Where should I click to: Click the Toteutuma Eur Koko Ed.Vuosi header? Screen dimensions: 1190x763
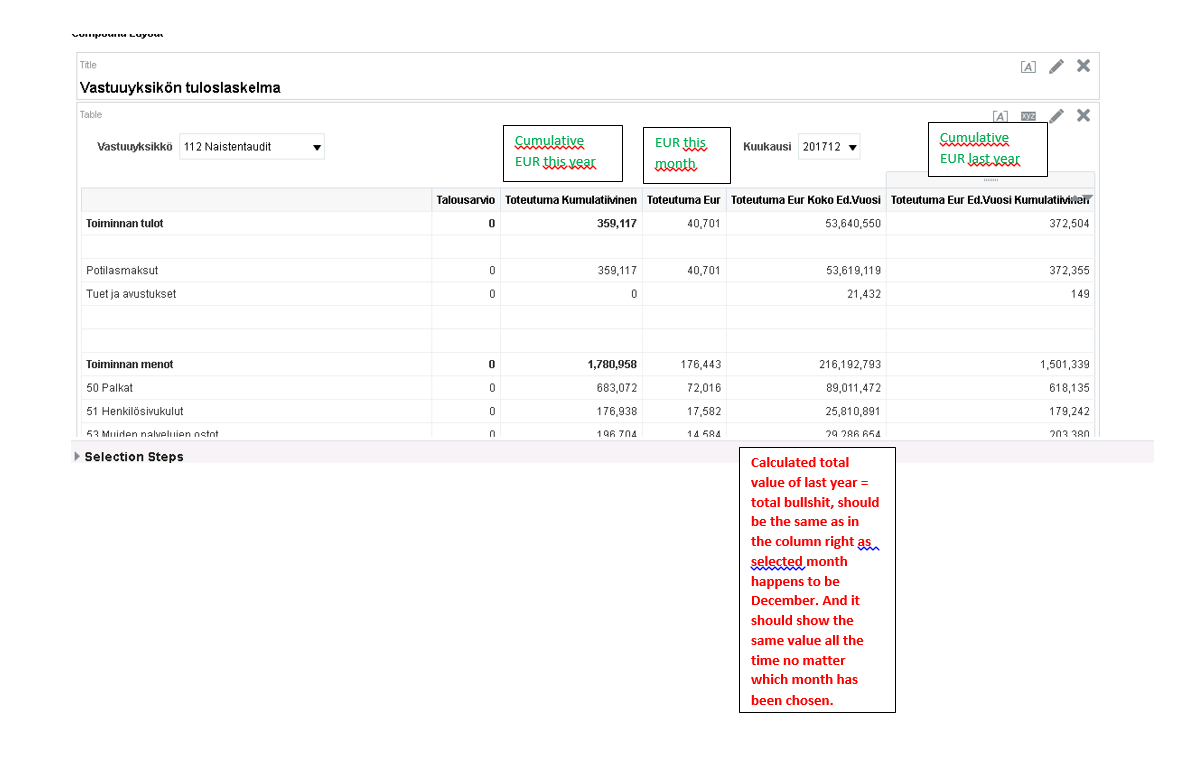coord(805,201)
